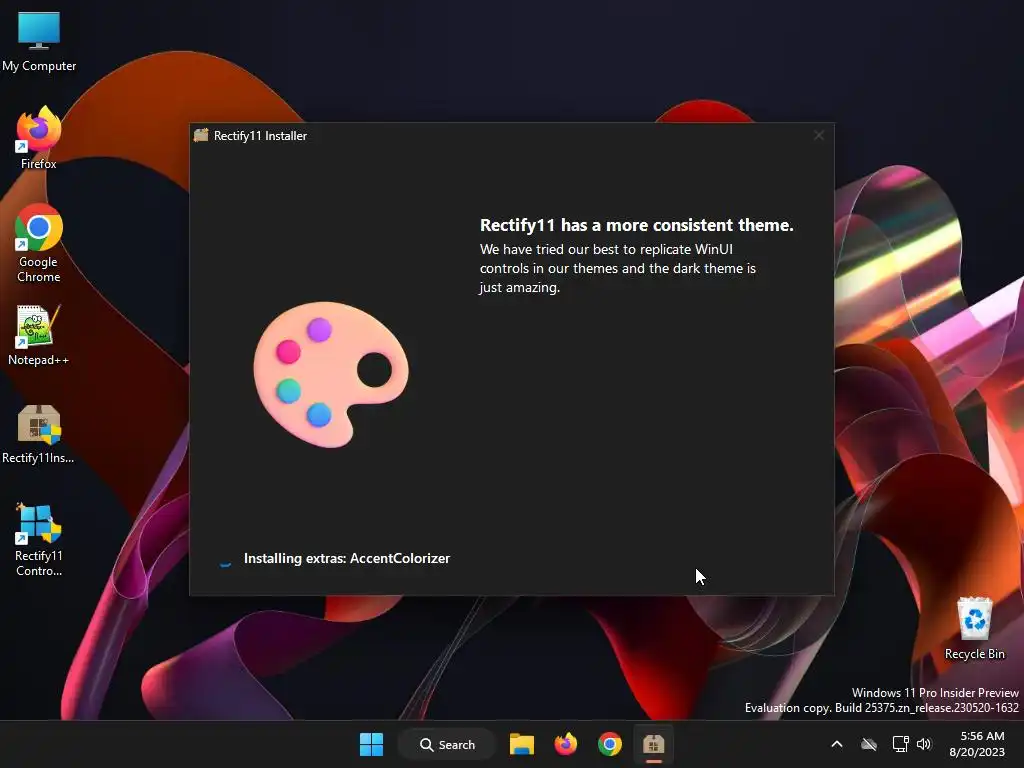The height and width of the screenshot is (768, 1024).
Task: Select the Notepad++ desktop shortcut
Action: tap(39, 335)
